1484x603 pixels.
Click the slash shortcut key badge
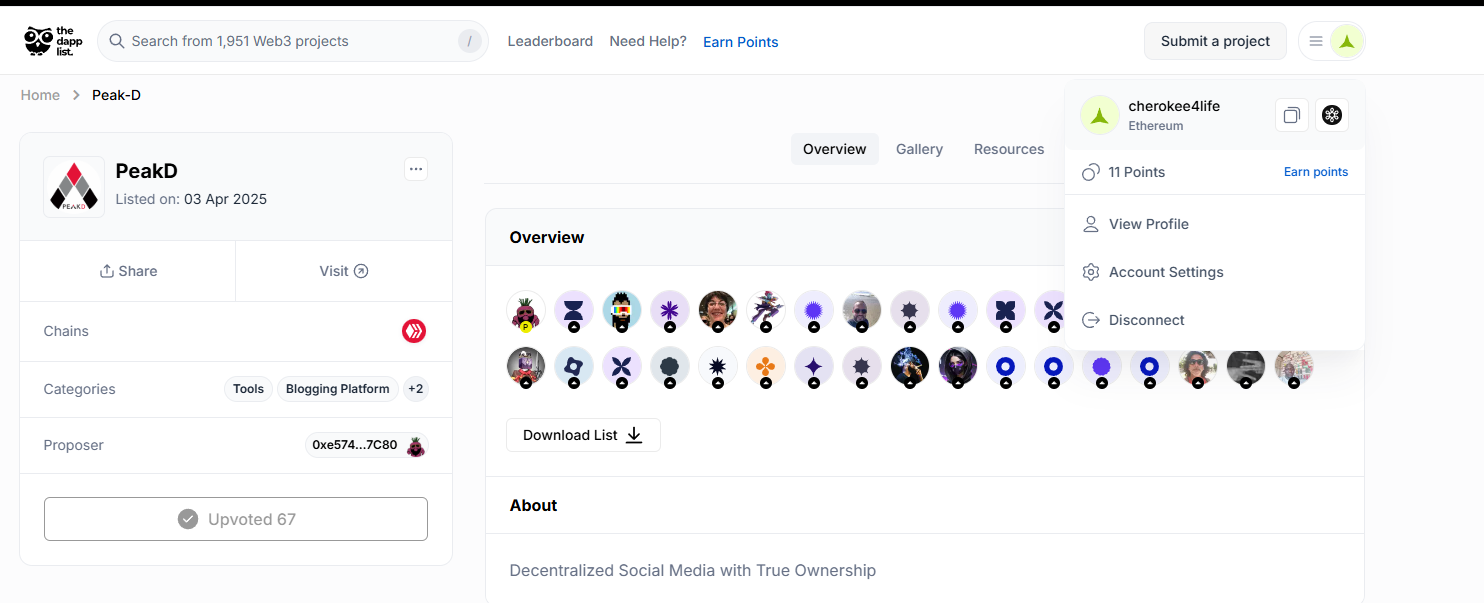click(x=470, y=41)
